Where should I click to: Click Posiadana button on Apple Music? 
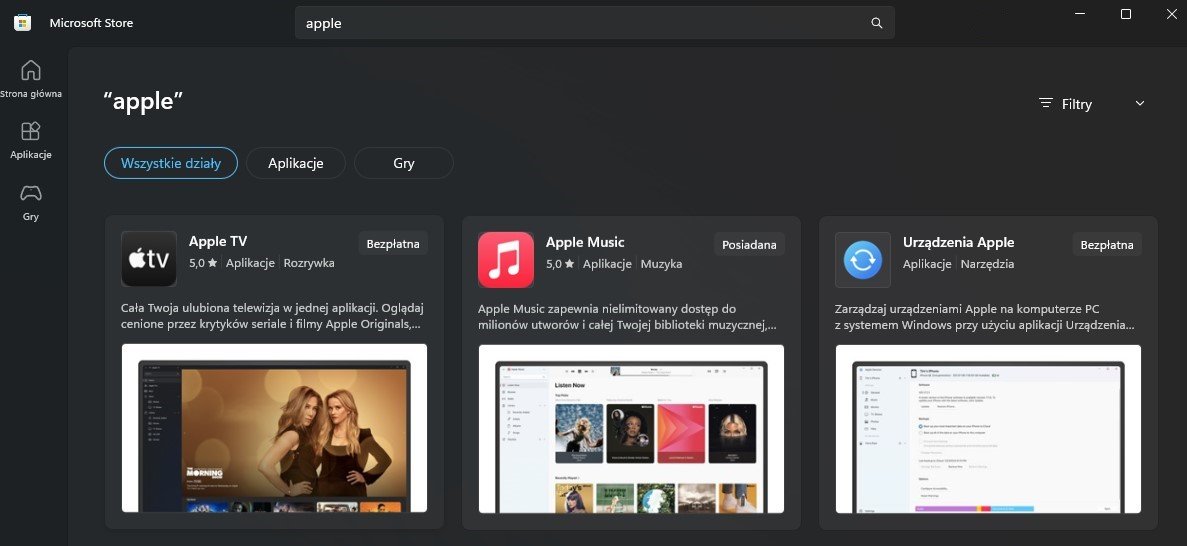pos(749,244)
